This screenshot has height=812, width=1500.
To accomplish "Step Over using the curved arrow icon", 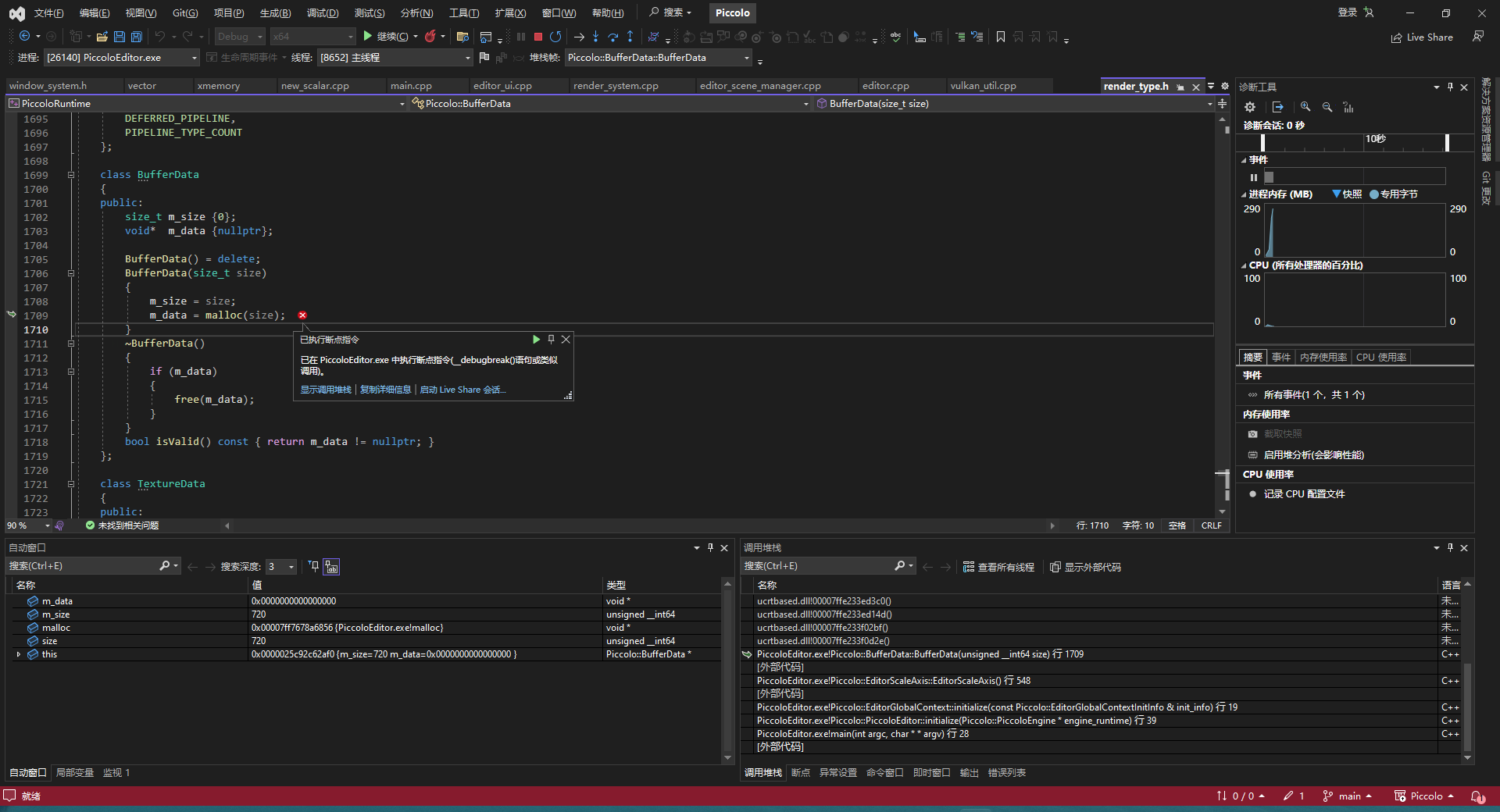I will point(612,37).
